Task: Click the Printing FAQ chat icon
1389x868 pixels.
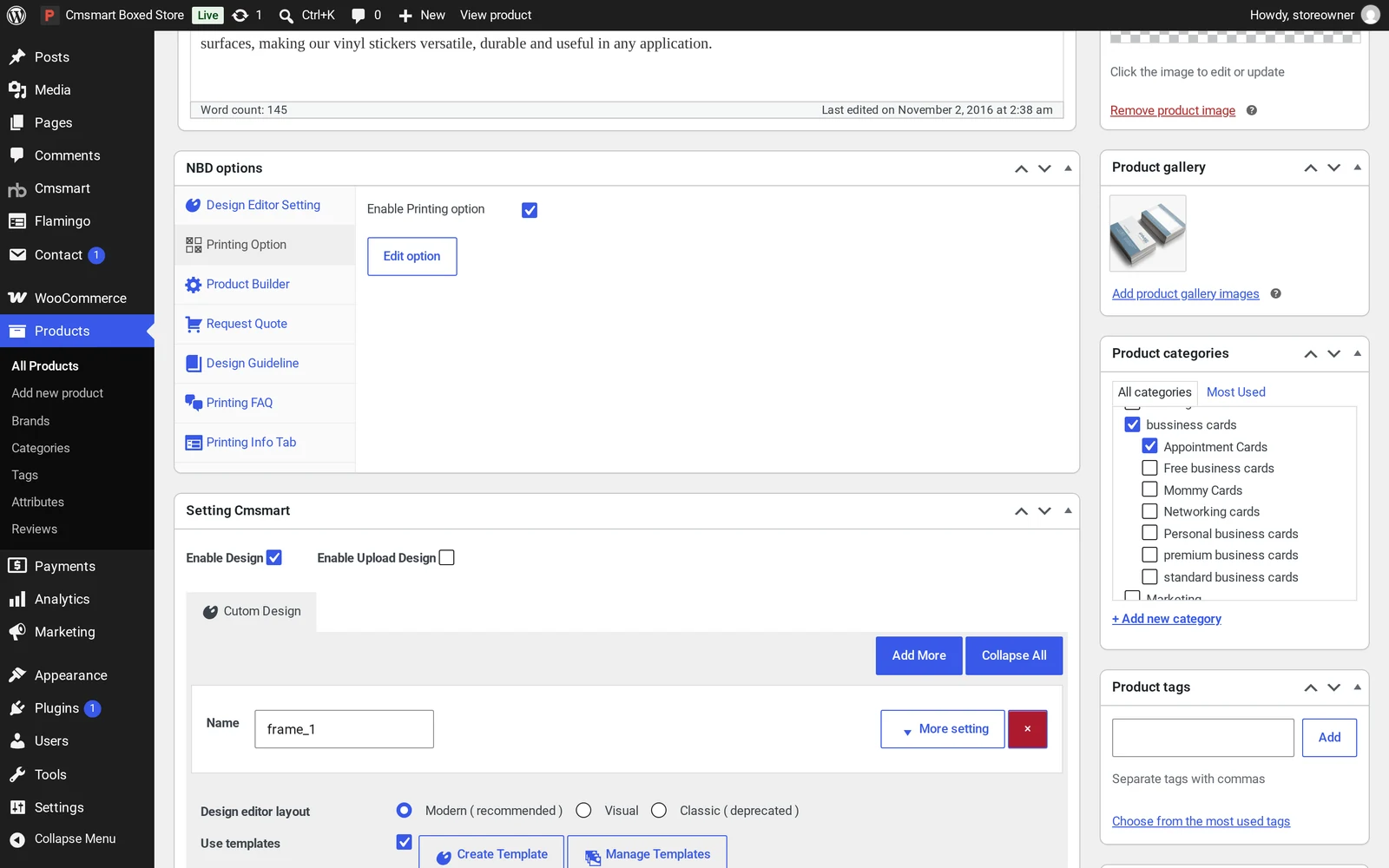Action: click(194, 403)
